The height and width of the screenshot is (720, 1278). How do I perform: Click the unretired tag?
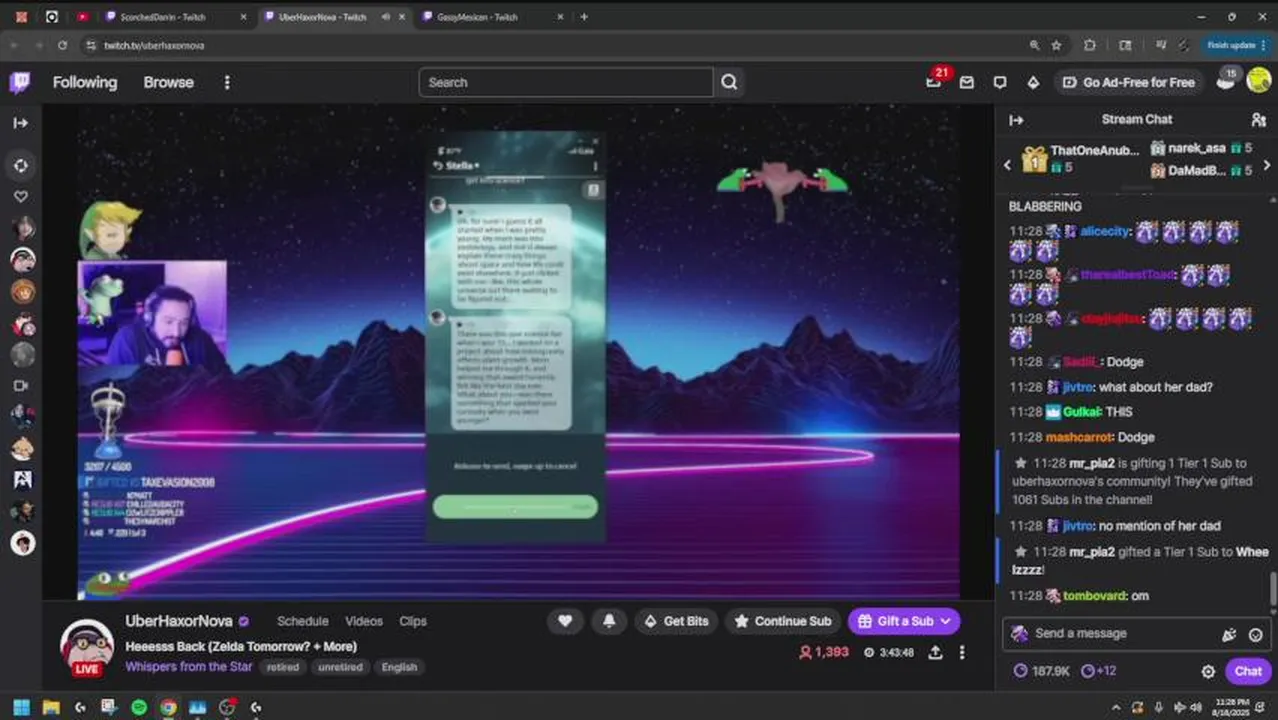(340, 667)
